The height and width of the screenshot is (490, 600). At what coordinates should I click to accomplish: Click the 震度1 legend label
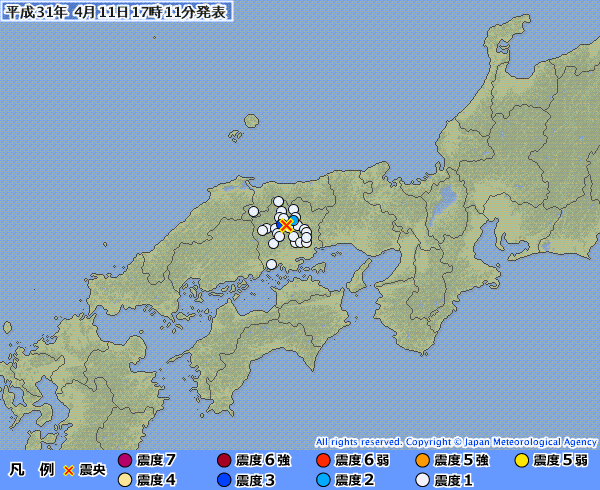(454, 480)
